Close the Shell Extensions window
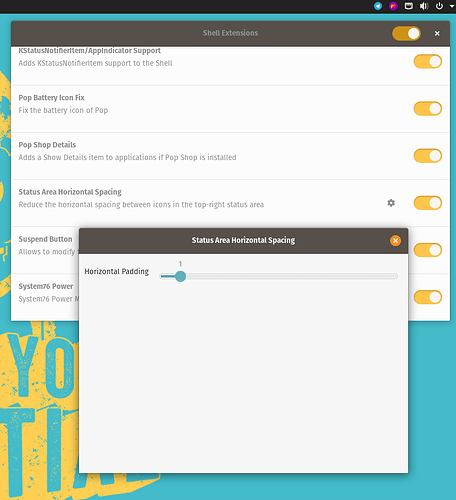456x500 pixels. 437,33
